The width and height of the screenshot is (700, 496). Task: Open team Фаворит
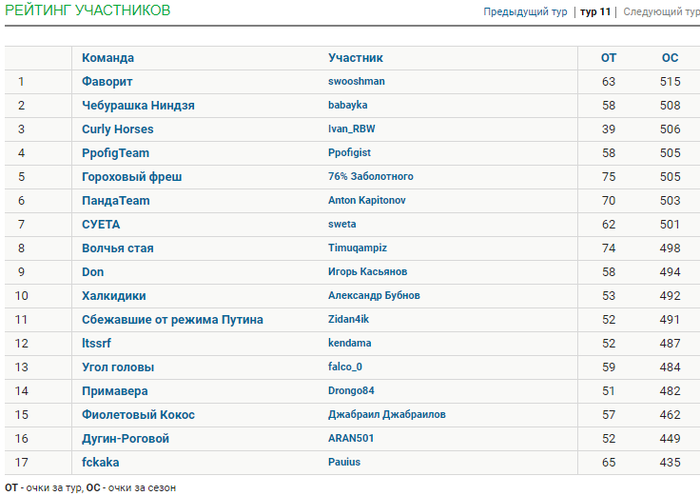[x=107, y=82]
